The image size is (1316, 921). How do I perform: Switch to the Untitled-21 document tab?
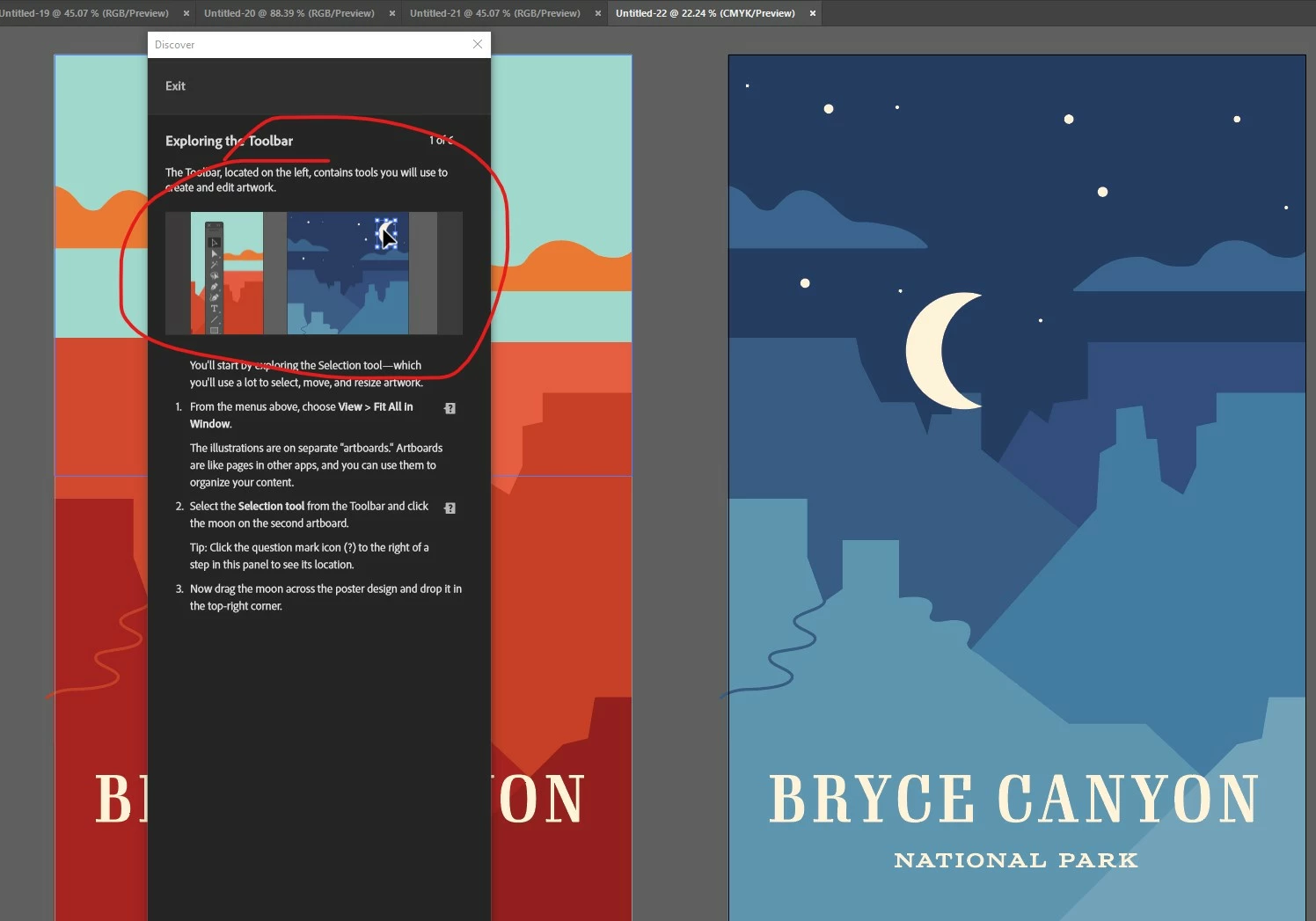point(495,13)
